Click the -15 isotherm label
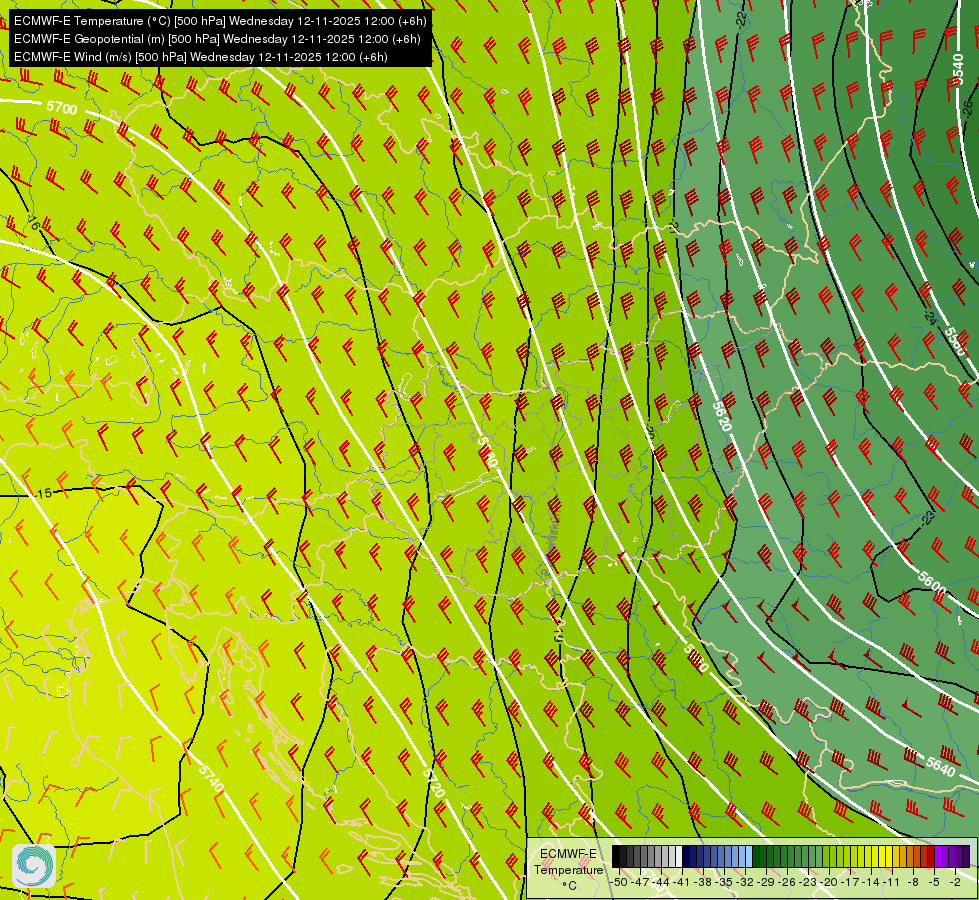Viewport: 979px width, 900px height. click(x=43, y=493)
